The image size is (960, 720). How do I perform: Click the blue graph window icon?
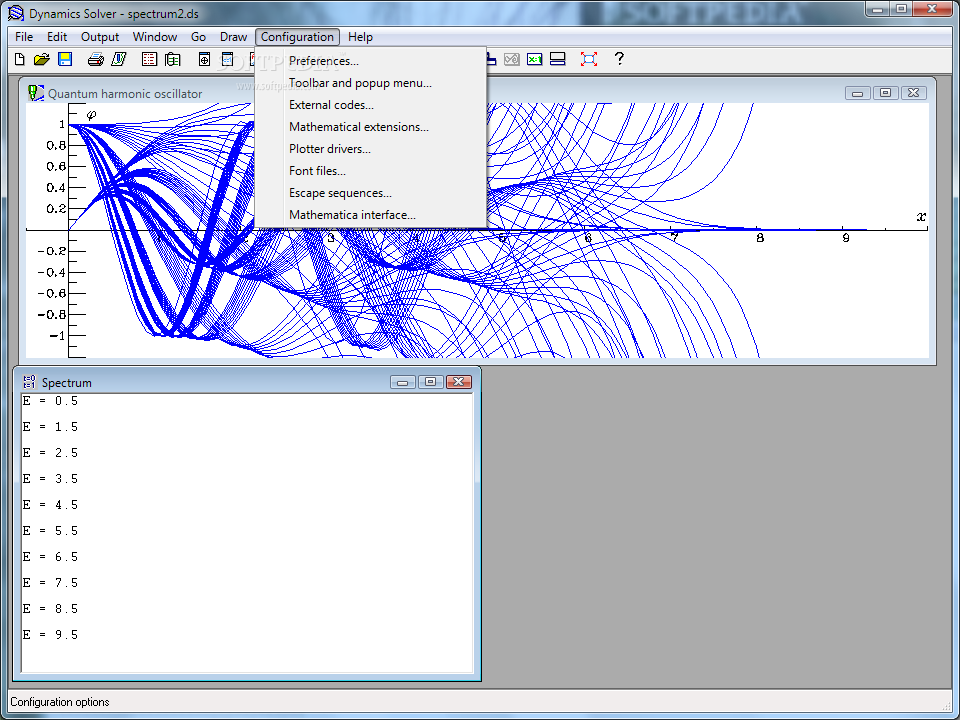[x=227, y=59]
